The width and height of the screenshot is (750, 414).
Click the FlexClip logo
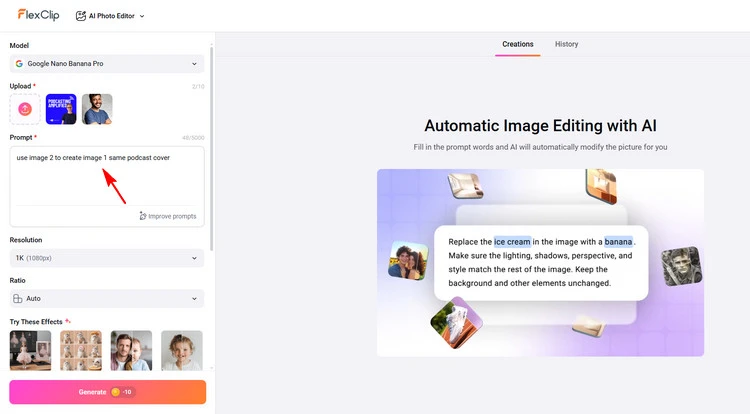[x=39, y=15]
